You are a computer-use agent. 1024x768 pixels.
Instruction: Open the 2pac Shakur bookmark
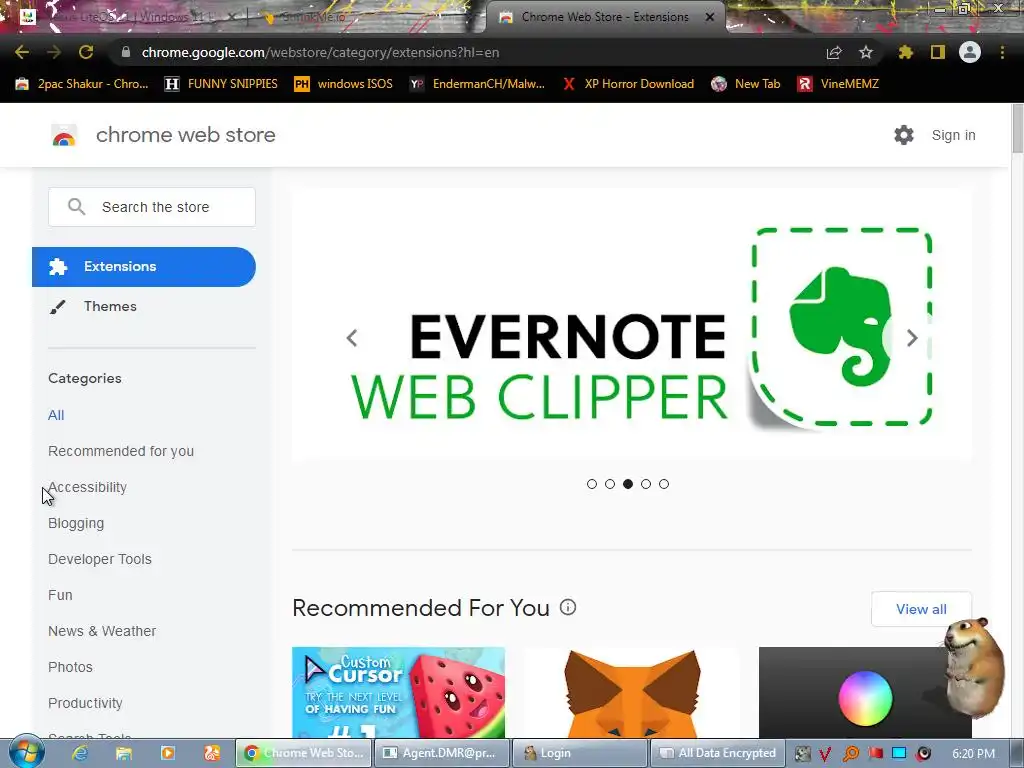(x=82, y=84)
